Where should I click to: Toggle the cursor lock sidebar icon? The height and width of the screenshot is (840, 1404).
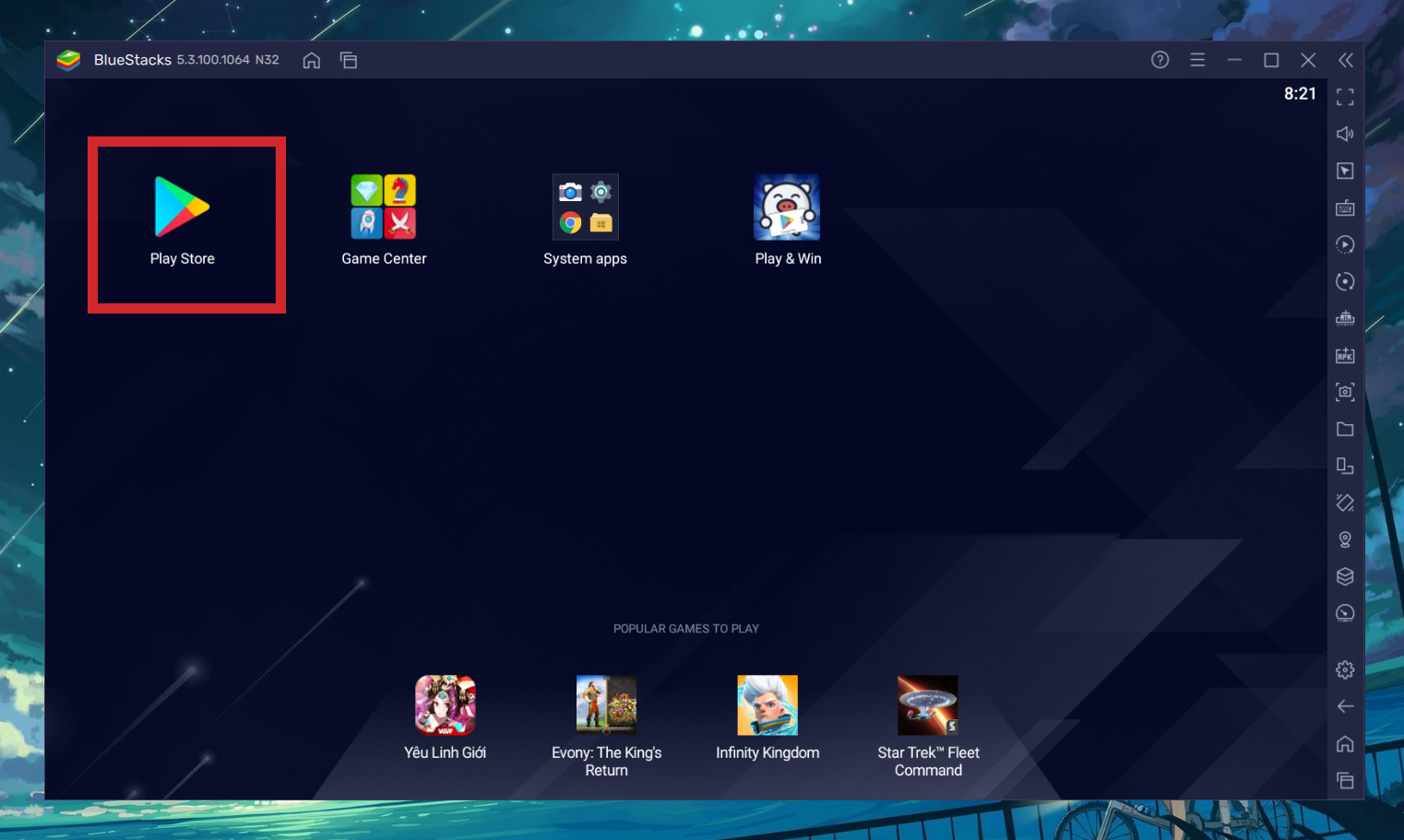pyautogui.click(x=1345, y=172)
